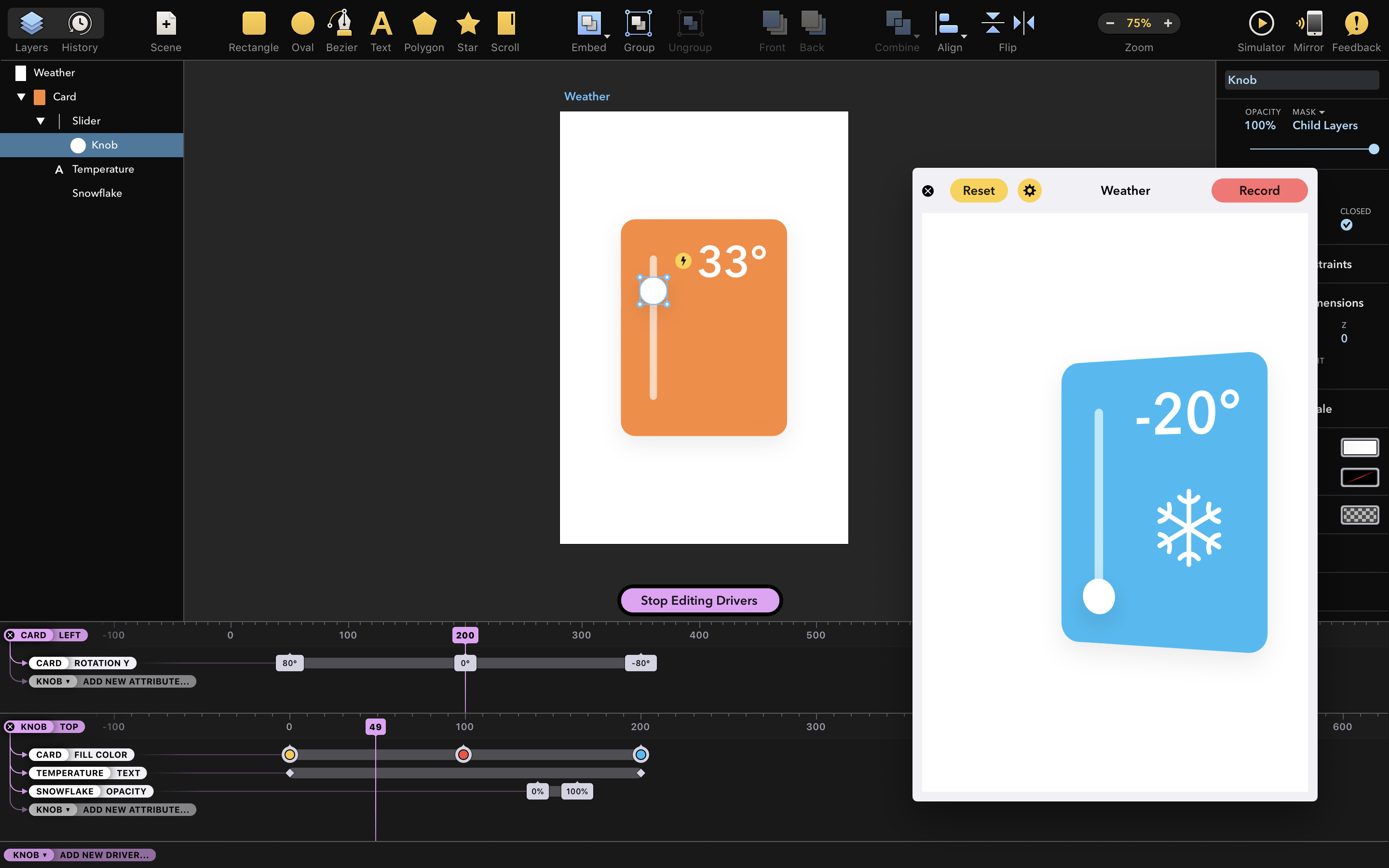The height and width of the screenshot is (868, 1389).
Task: Remove the Card Left driver
Action: pyautogui.click(x=10, y=635)
